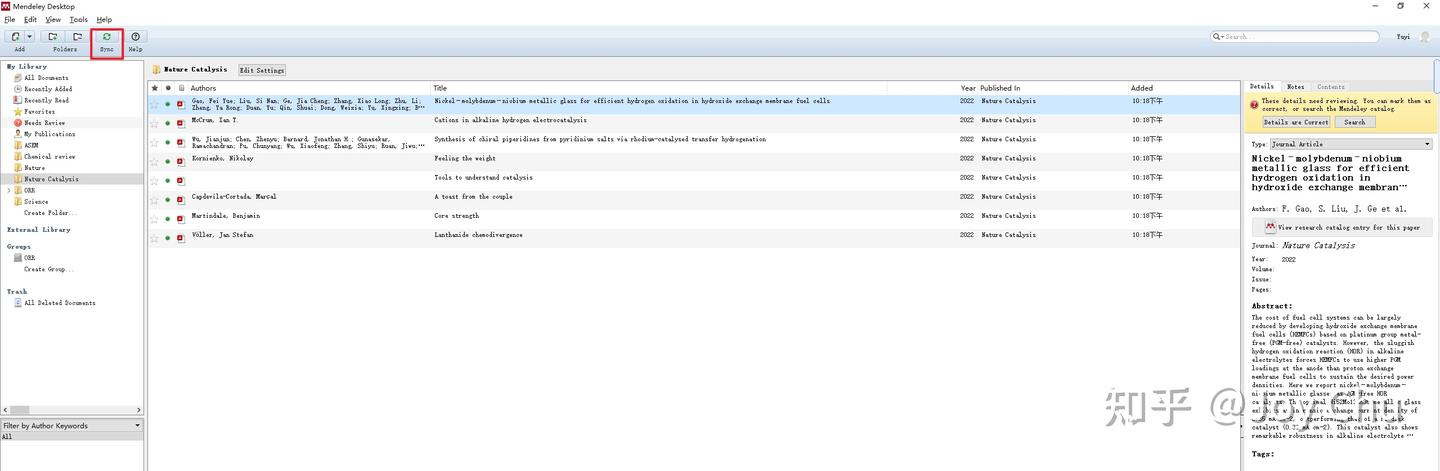Toggle favorite star for Kornienko row

[154, 162]
